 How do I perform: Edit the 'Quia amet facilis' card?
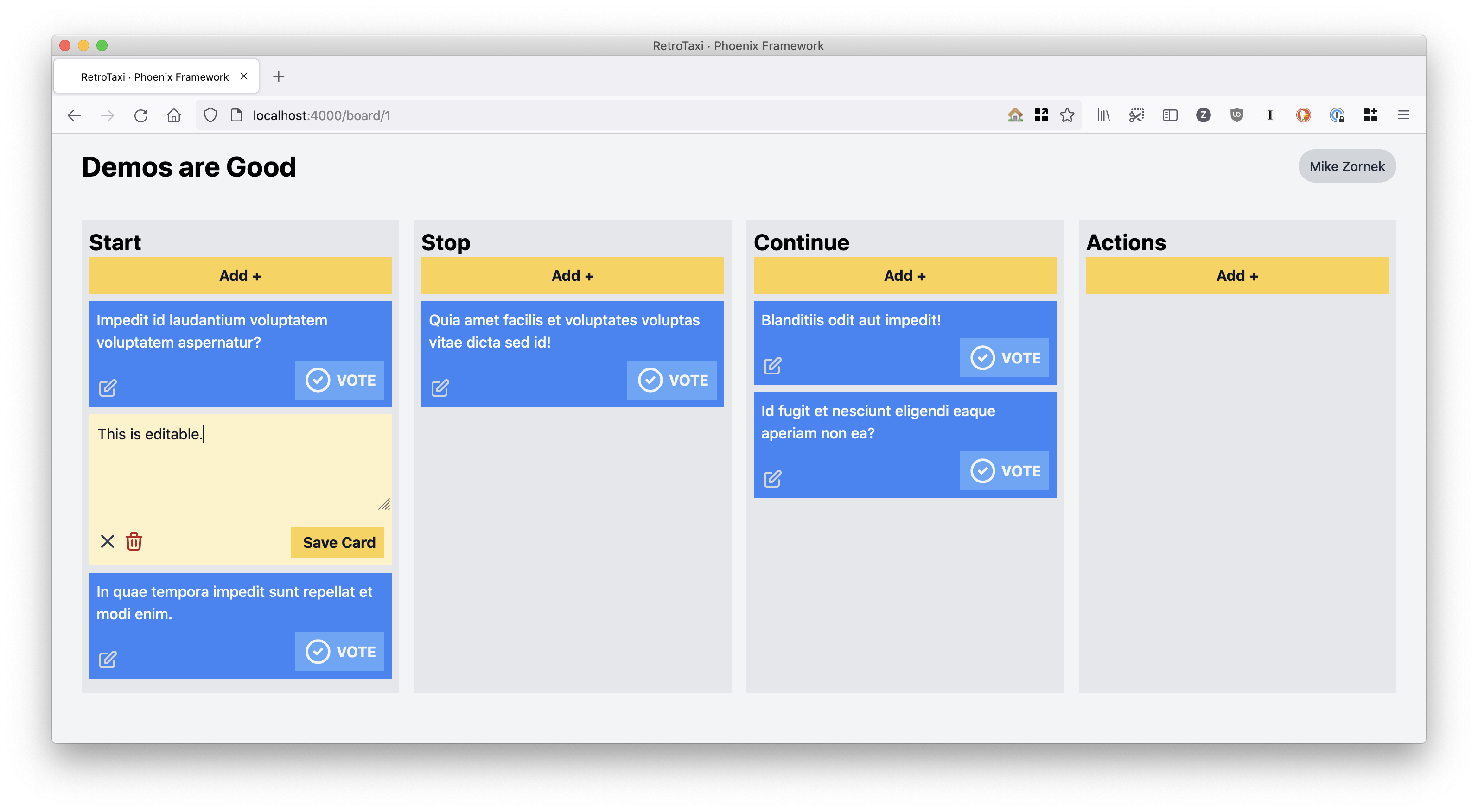440,388
